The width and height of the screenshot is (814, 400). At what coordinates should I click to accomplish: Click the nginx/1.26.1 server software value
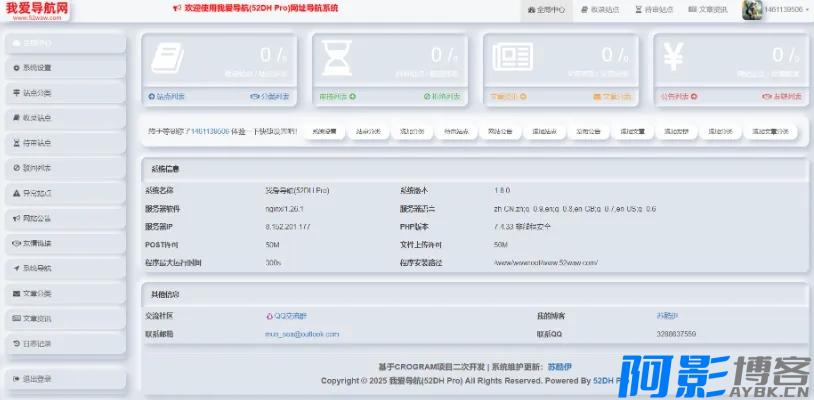(x=284, y=209)
